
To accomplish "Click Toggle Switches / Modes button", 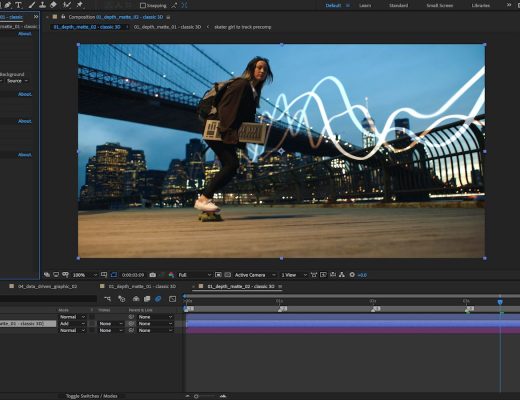I will pos(91,396).
